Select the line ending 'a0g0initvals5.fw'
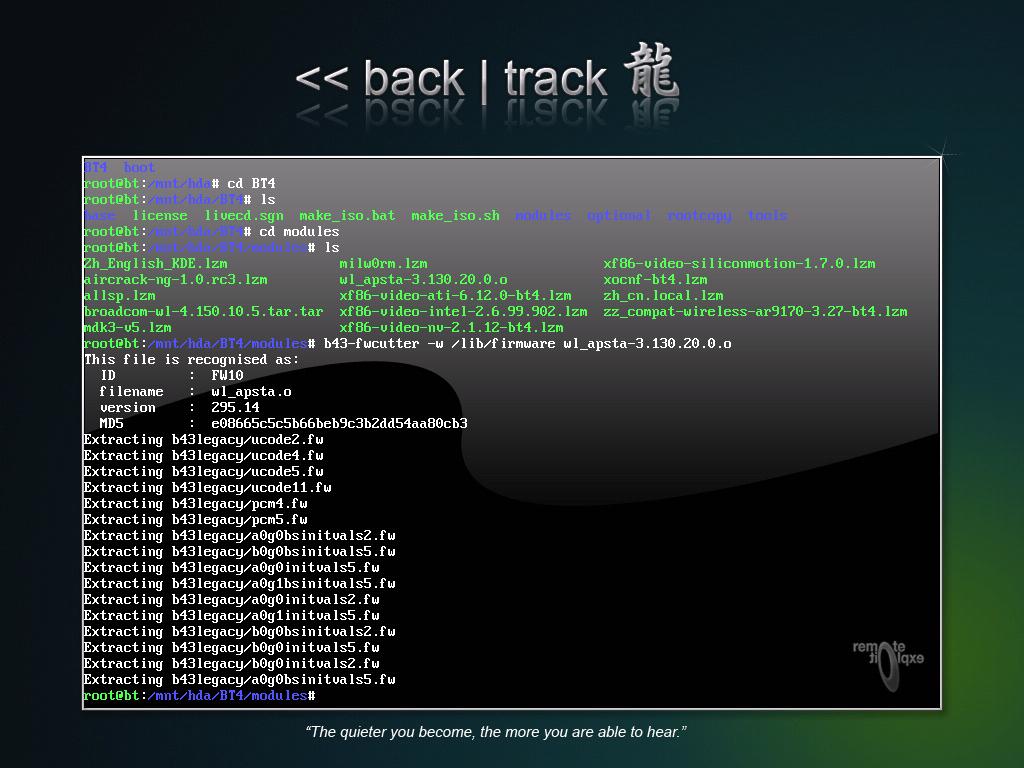This screenshot has width=1024, height=768. tap(232, 568)
